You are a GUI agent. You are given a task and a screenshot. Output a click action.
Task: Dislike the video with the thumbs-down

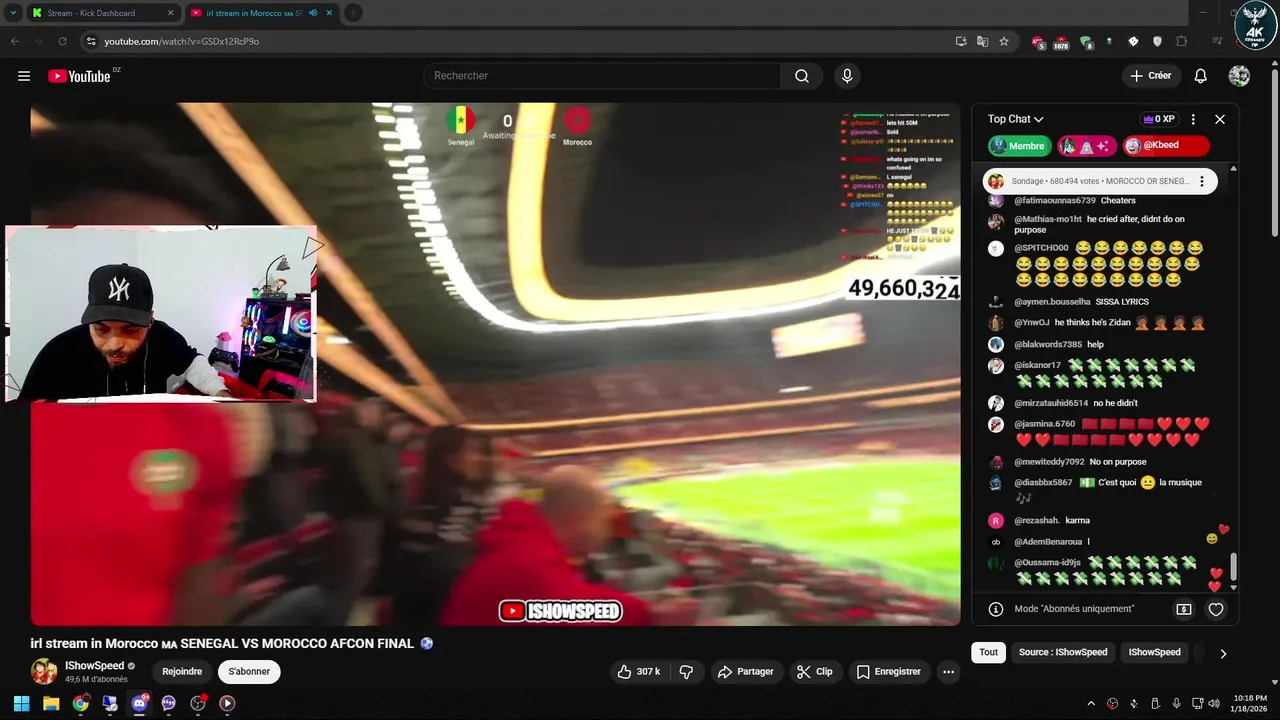[x=686, y=672]
